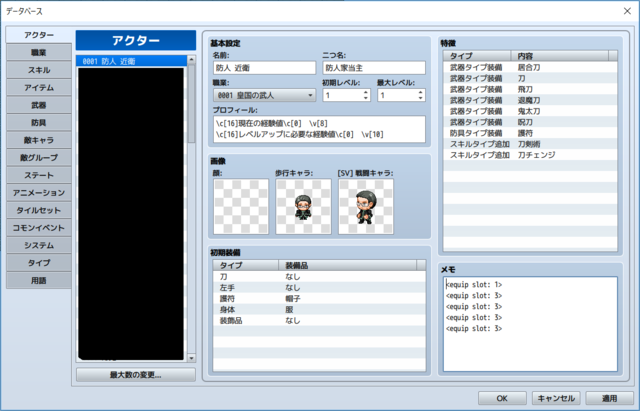
Task: Increase the 最大レベル value with up arrow
Action: (420, 92)
